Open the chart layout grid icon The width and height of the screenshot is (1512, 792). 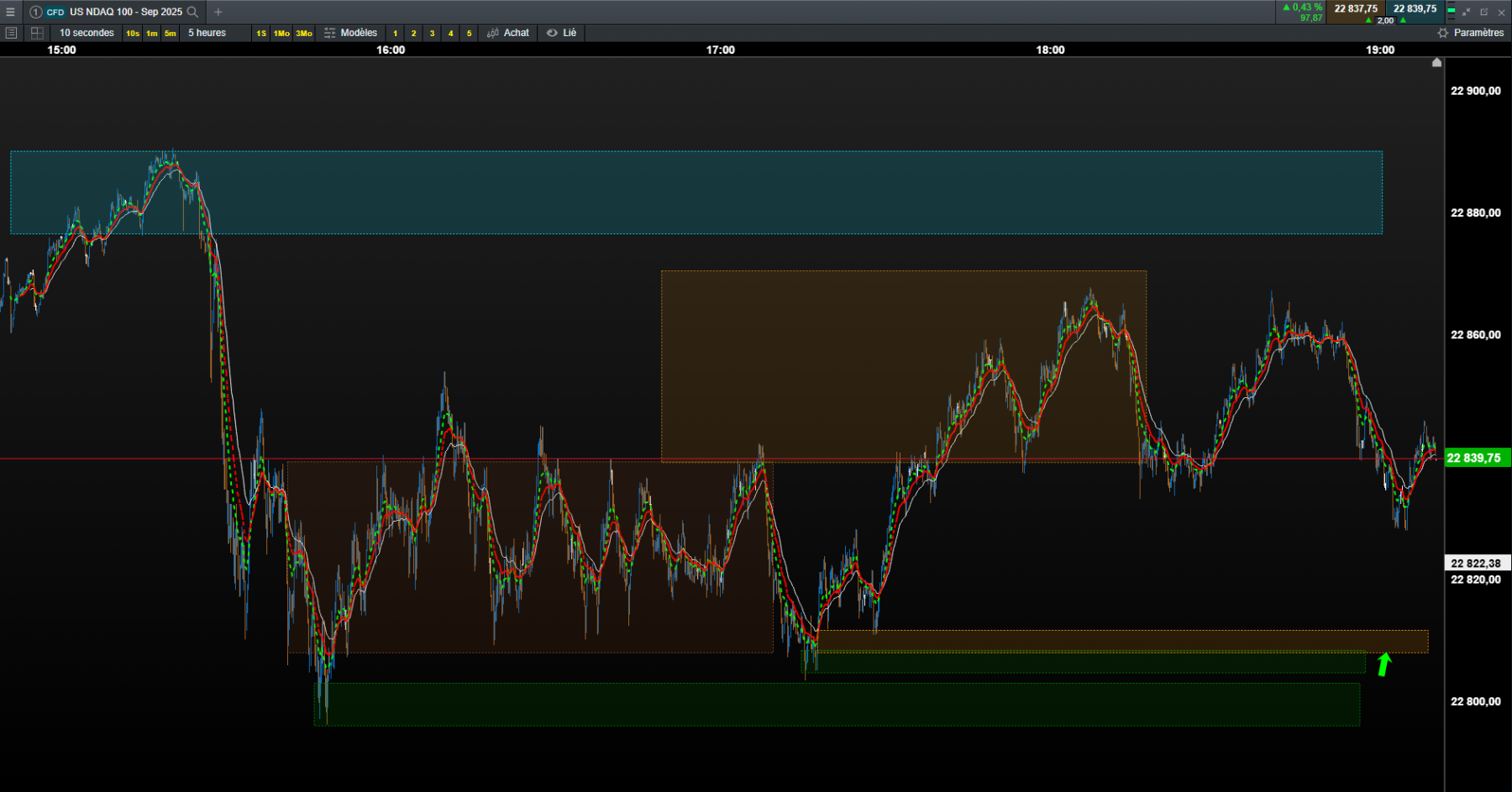coord(37,33)
